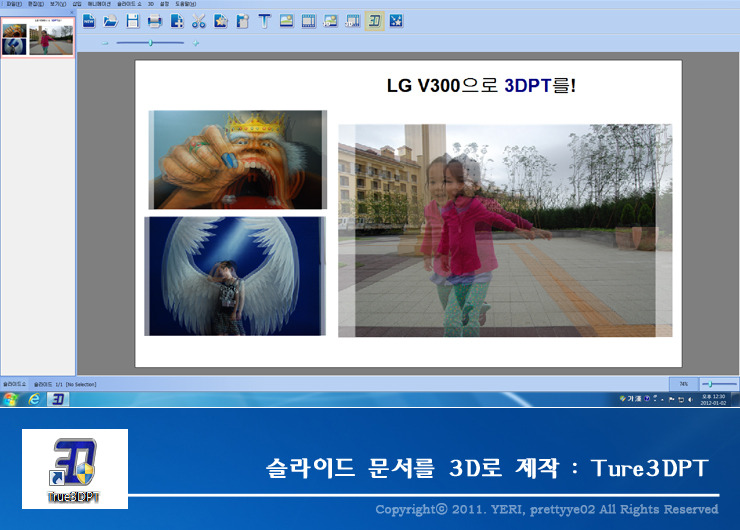740x530 pixels.
Task: Click the 슬라이드 쇼 button in status bar
Action: coord(15,384)
